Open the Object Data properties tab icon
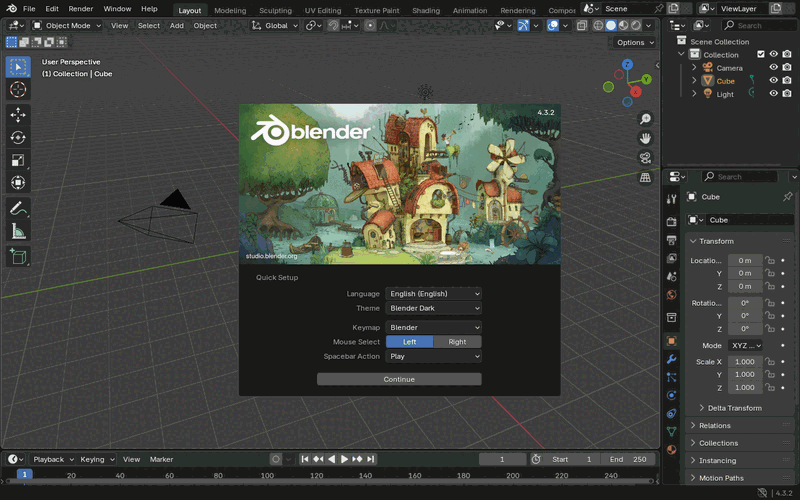The image size is (800, 500). click(x=671, y=431)
